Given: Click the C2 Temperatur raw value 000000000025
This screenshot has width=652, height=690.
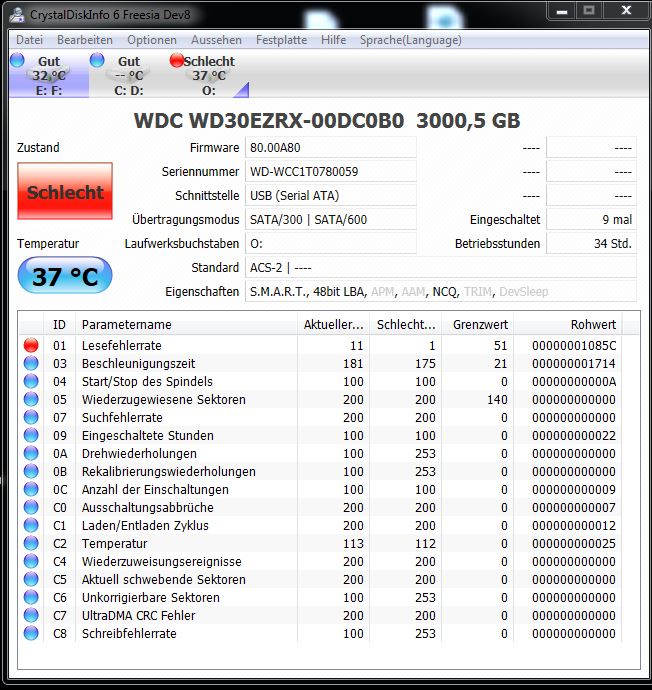Looking at the screenshot, I should click(574, 543).
